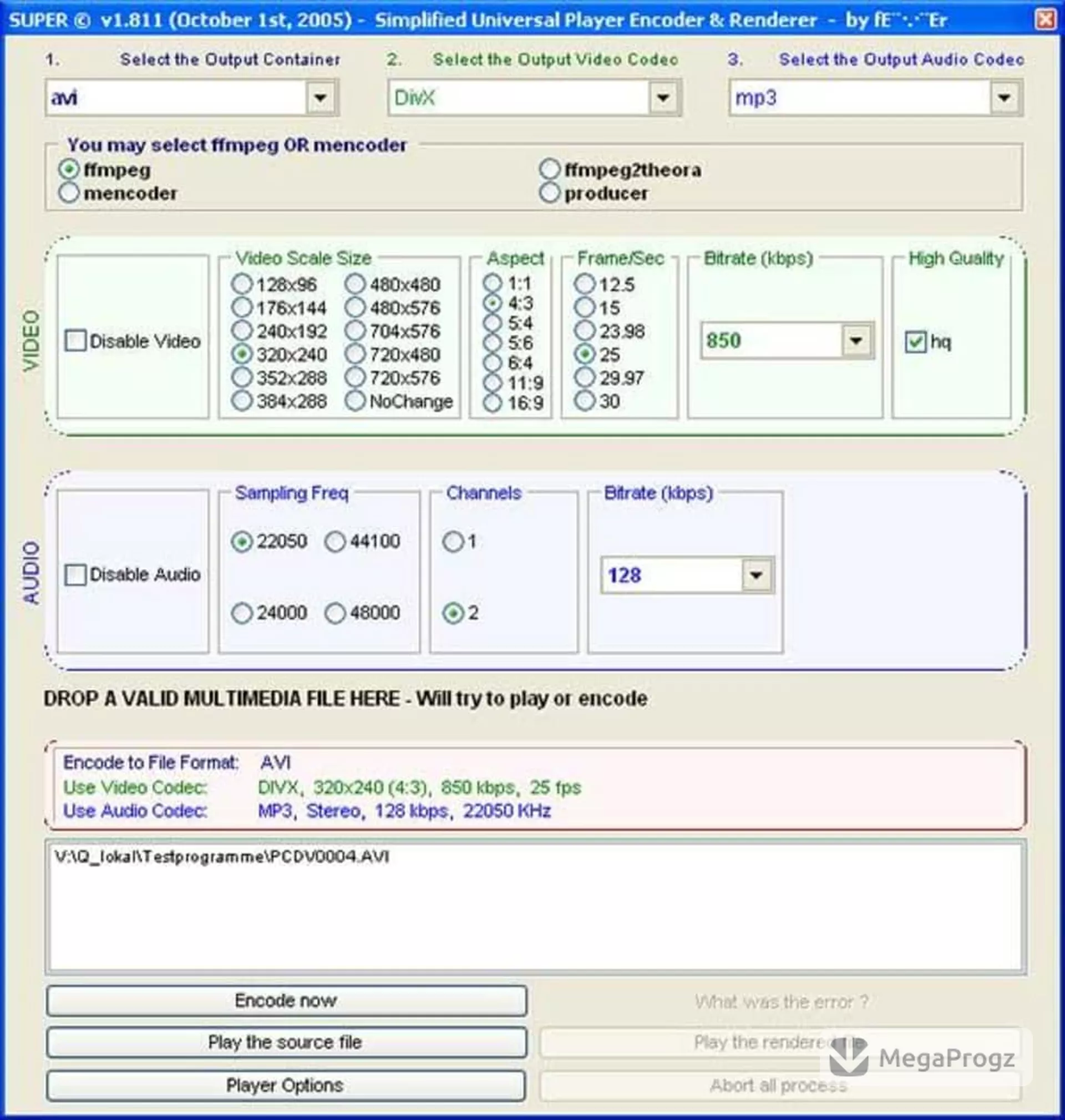1065x1120 pixels.
Task: Set aspect ratio to 6:4
Action: [493, 363]
